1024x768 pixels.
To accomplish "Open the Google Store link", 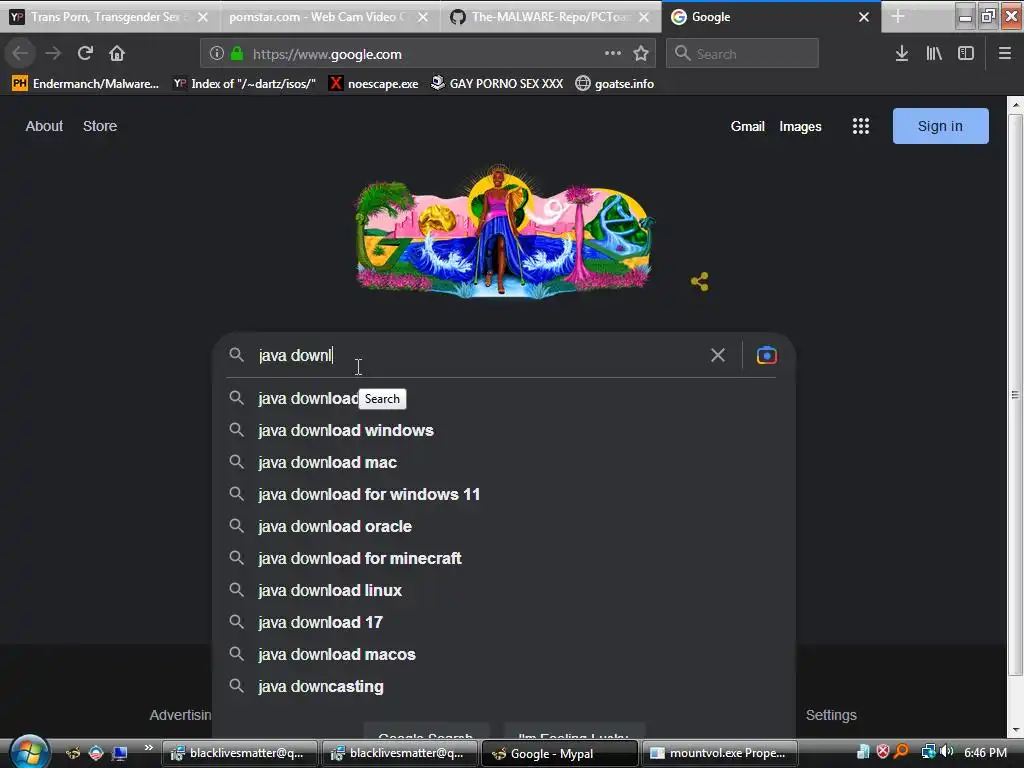I will coord(100,126).
